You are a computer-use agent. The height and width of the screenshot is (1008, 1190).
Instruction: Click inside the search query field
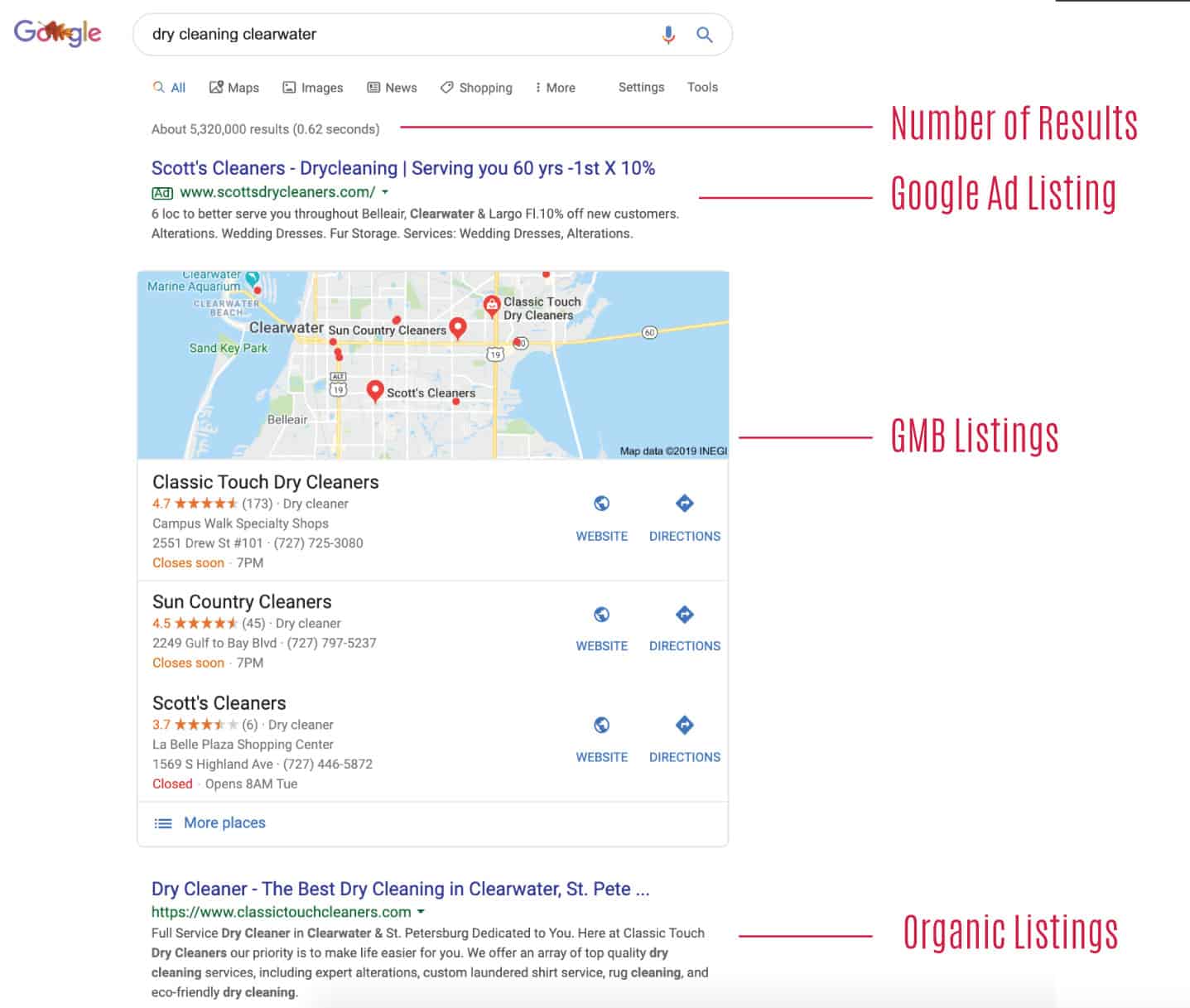click(373, 34)
